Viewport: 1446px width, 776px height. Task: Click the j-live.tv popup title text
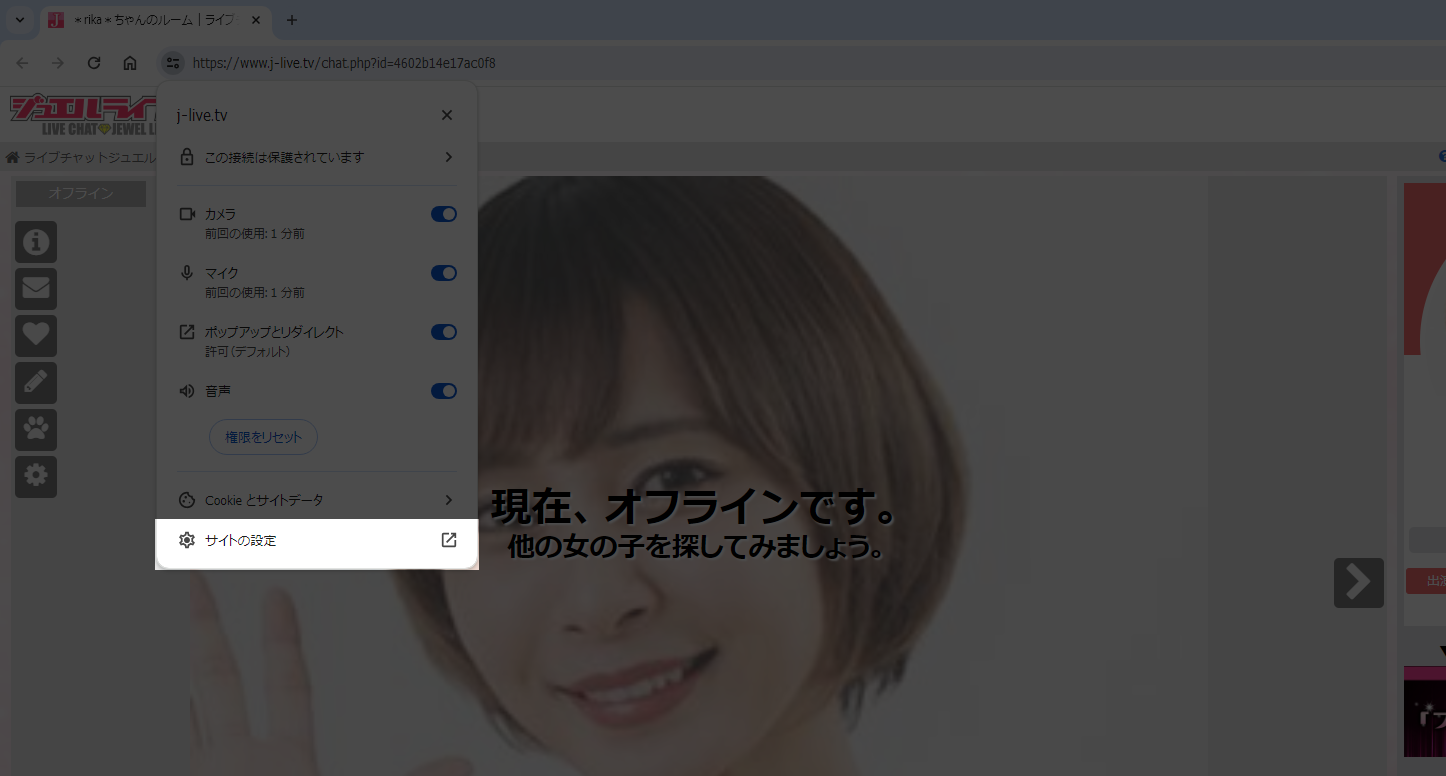[x=202, y=115]
